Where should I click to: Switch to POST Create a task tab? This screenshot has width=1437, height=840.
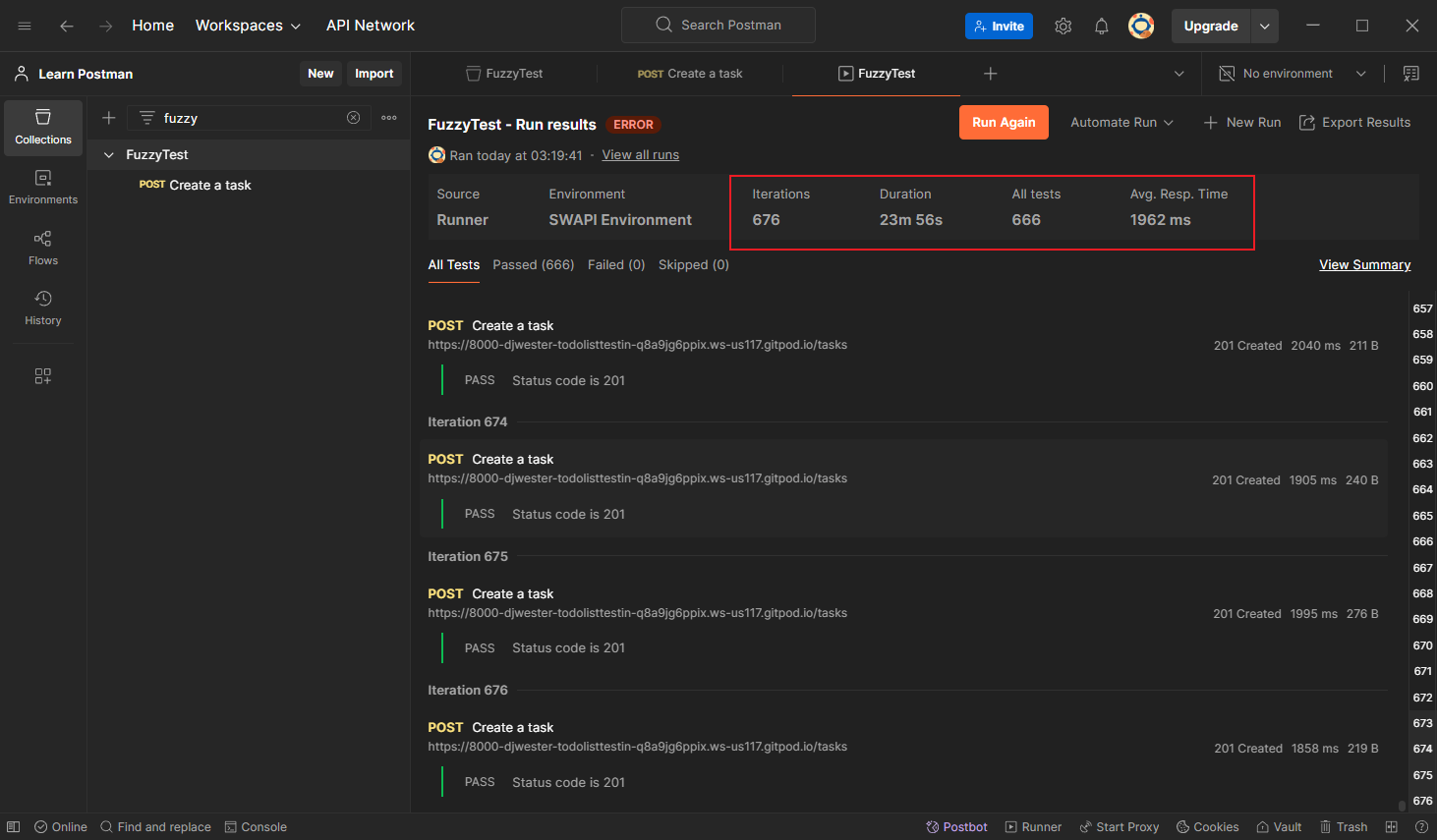pyautogui.click(x=690, y=74)
